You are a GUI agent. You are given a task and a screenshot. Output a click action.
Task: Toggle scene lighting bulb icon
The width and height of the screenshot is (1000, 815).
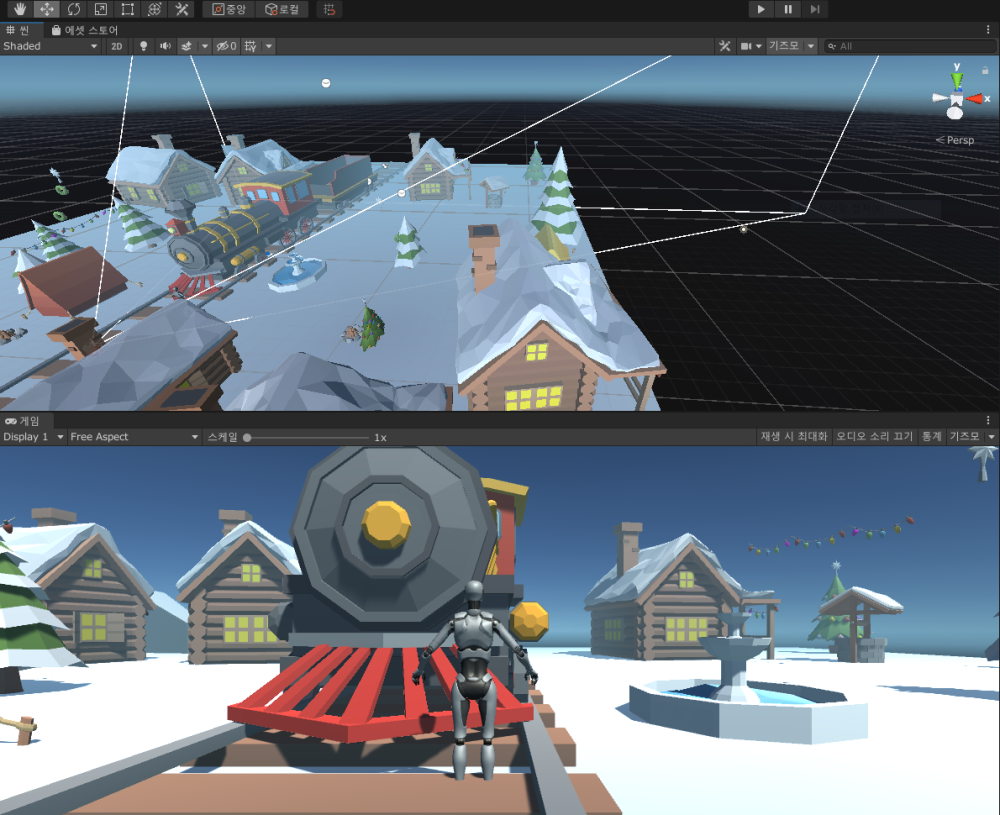tap(142, 46)
